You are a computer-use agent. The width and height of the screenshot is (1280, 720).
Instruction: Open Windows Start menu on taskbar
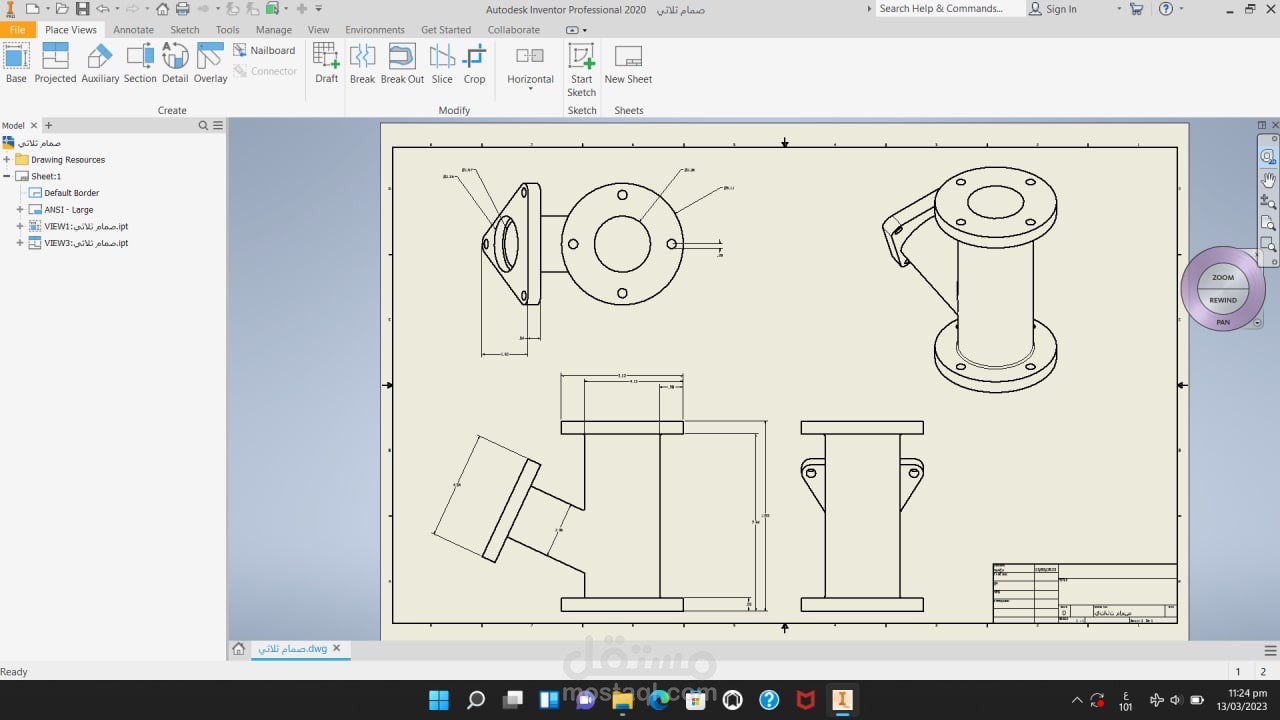point(438,700)
